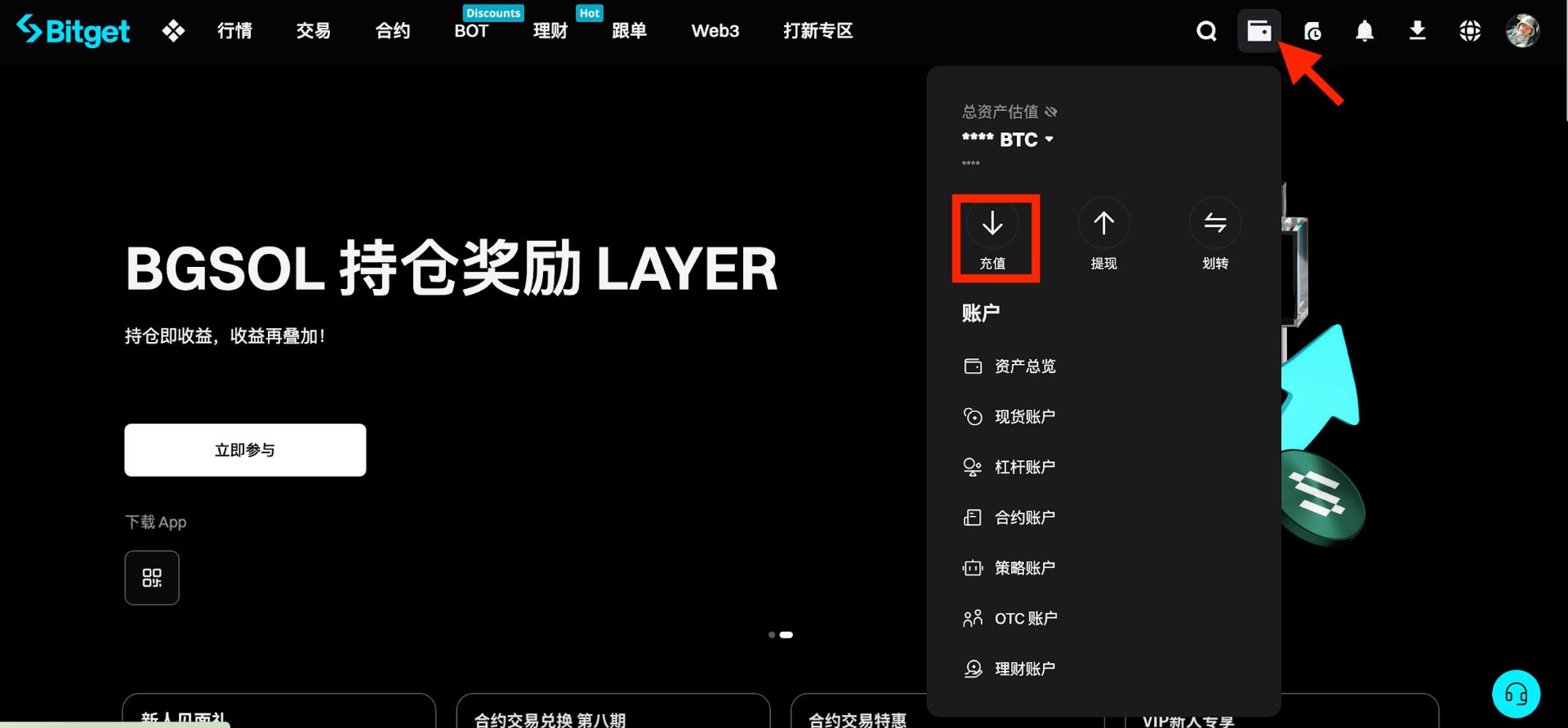
Task: Open the 打新专区 menu
Action: [x=817, y=31]
